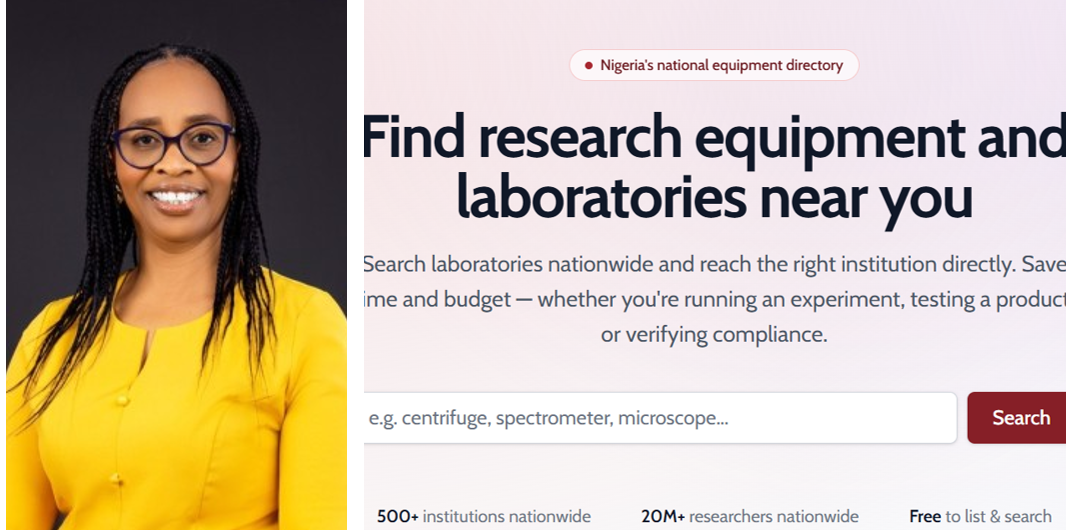Select the "researchers nationwide" label
This screenshot has height=530, width=1074.
(x=774, y=516)
